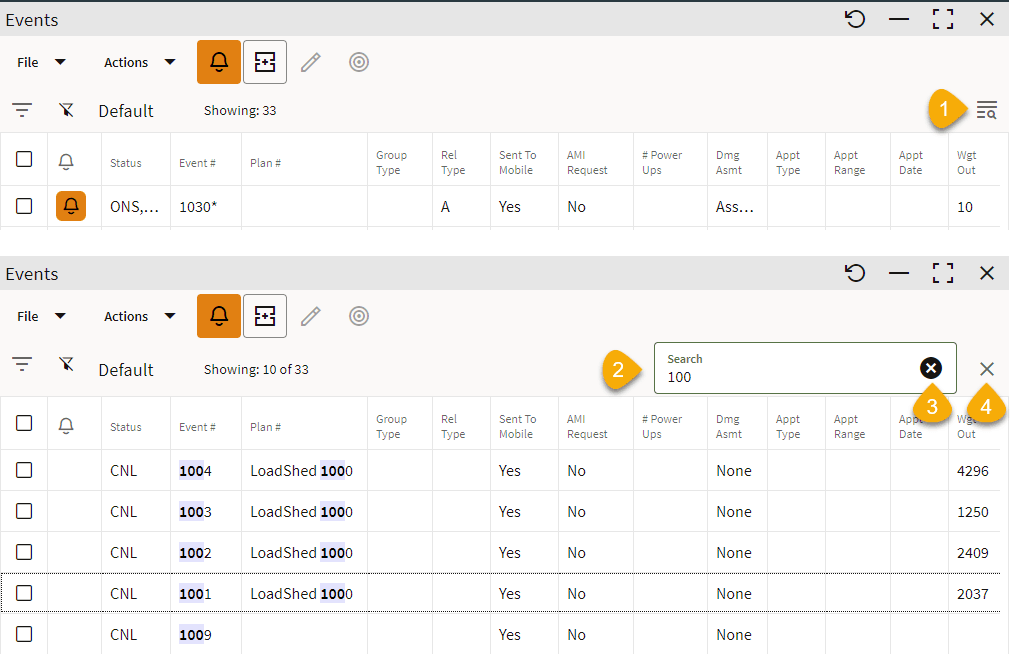This screenshot has width=1010, height=654.
Task: Click the filter icon below the toolbar
Action: [22, 110]
